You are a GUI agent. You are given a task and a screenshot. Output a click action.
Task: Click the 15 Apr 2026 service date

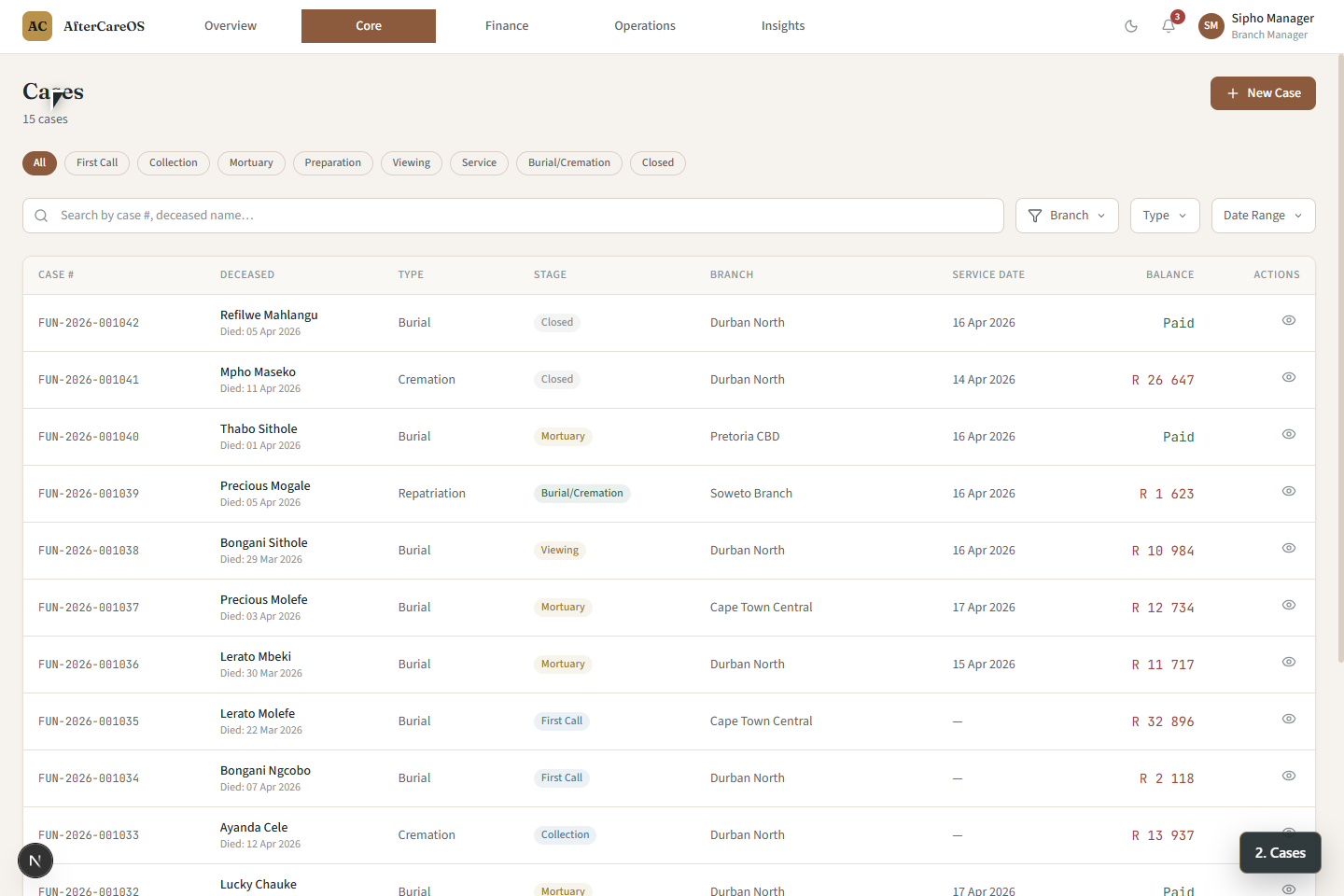pyautogui.click(x=984, y=664)
